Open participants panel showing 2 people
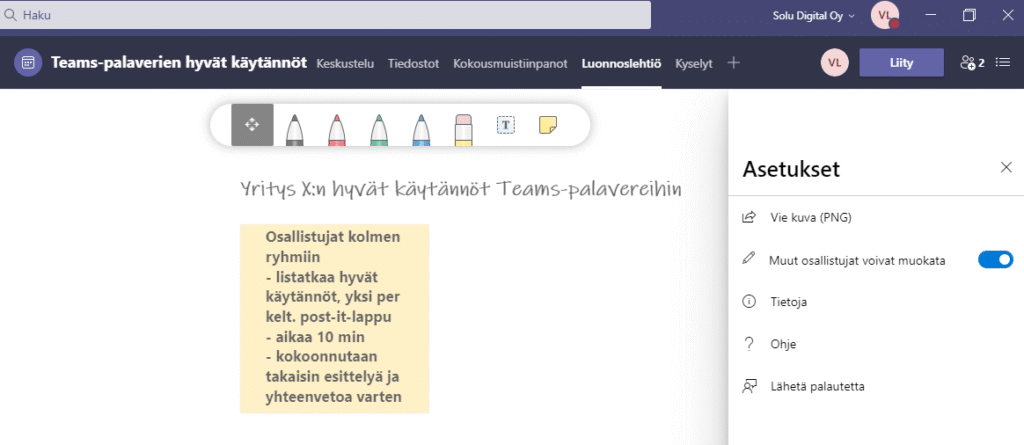Screen dimensions: 1024x445 pos(972,62)
